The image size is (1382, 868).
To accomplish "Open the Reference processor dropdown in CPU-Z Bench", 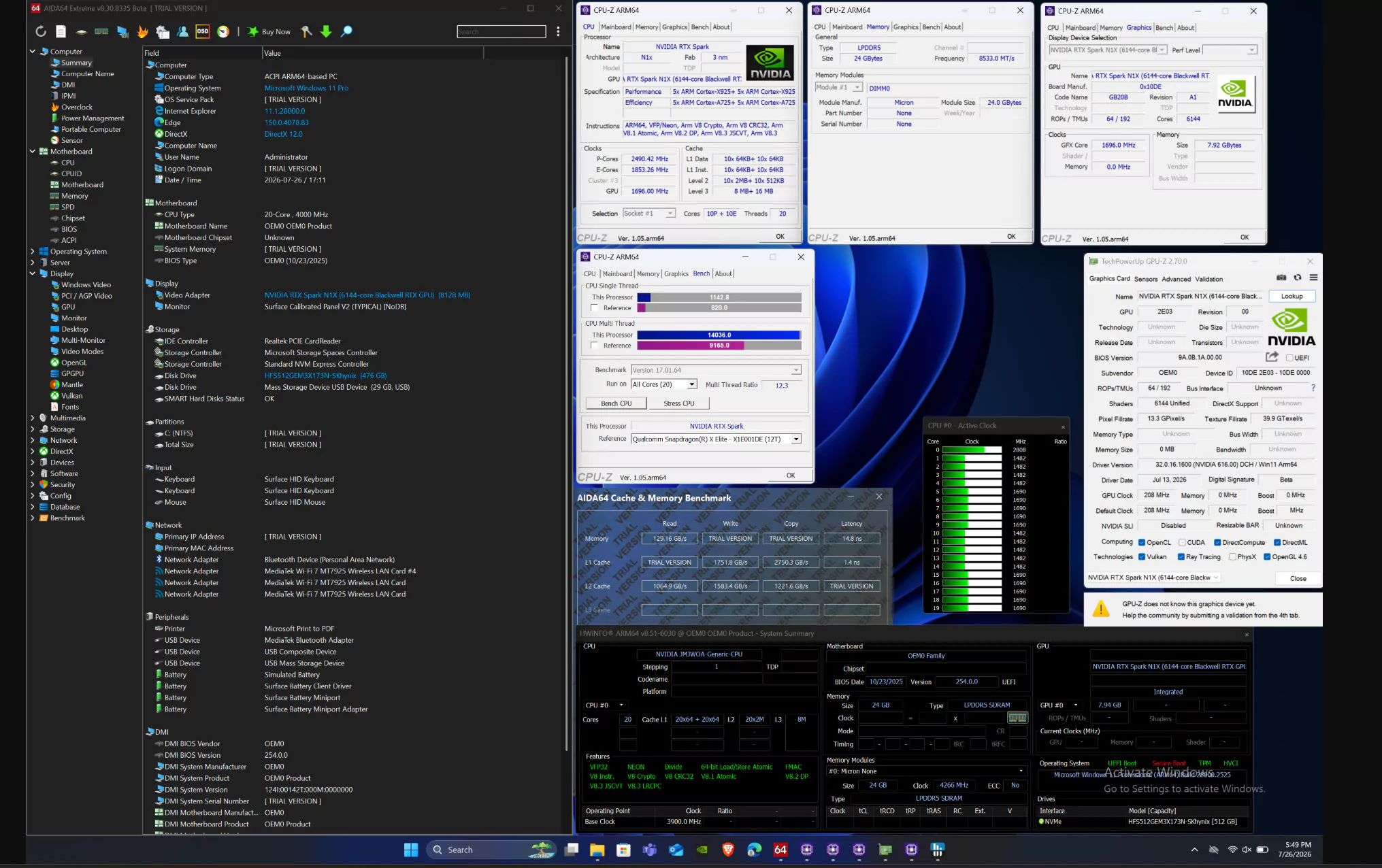I will pyautogui.click(x=795, y=439).
